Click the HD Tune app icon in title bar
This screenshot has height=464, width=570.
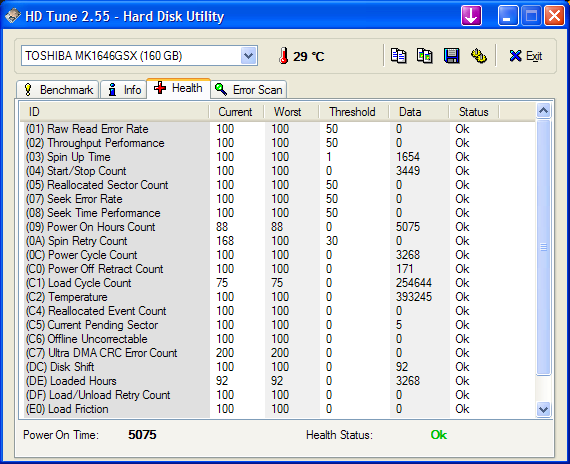click(13, 16)
